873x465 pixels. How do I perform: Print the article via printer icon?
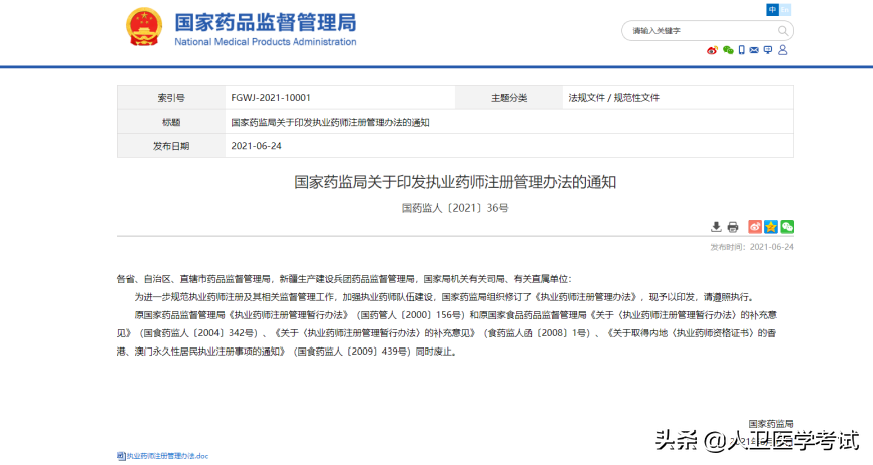tap(733, 227)
